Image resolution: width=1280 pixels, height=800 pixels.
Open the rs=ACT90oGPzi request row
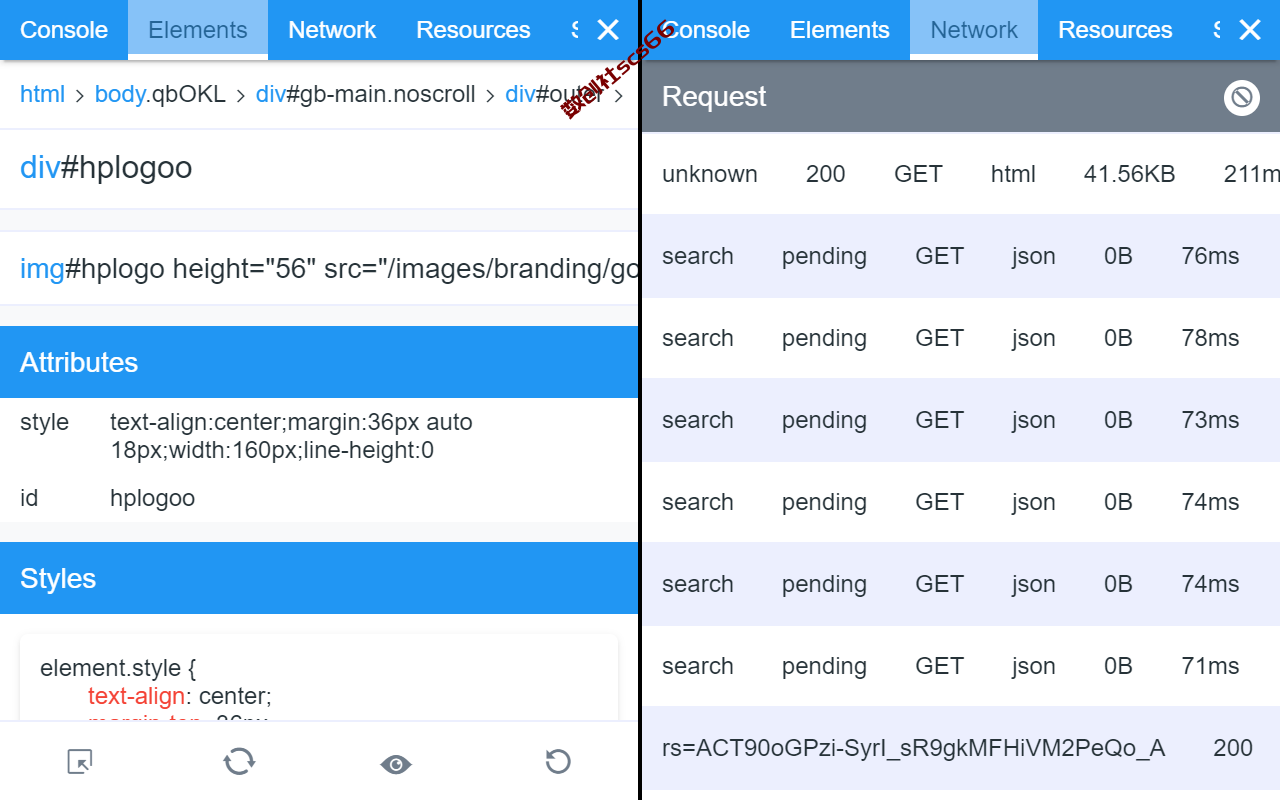(961, 748)
